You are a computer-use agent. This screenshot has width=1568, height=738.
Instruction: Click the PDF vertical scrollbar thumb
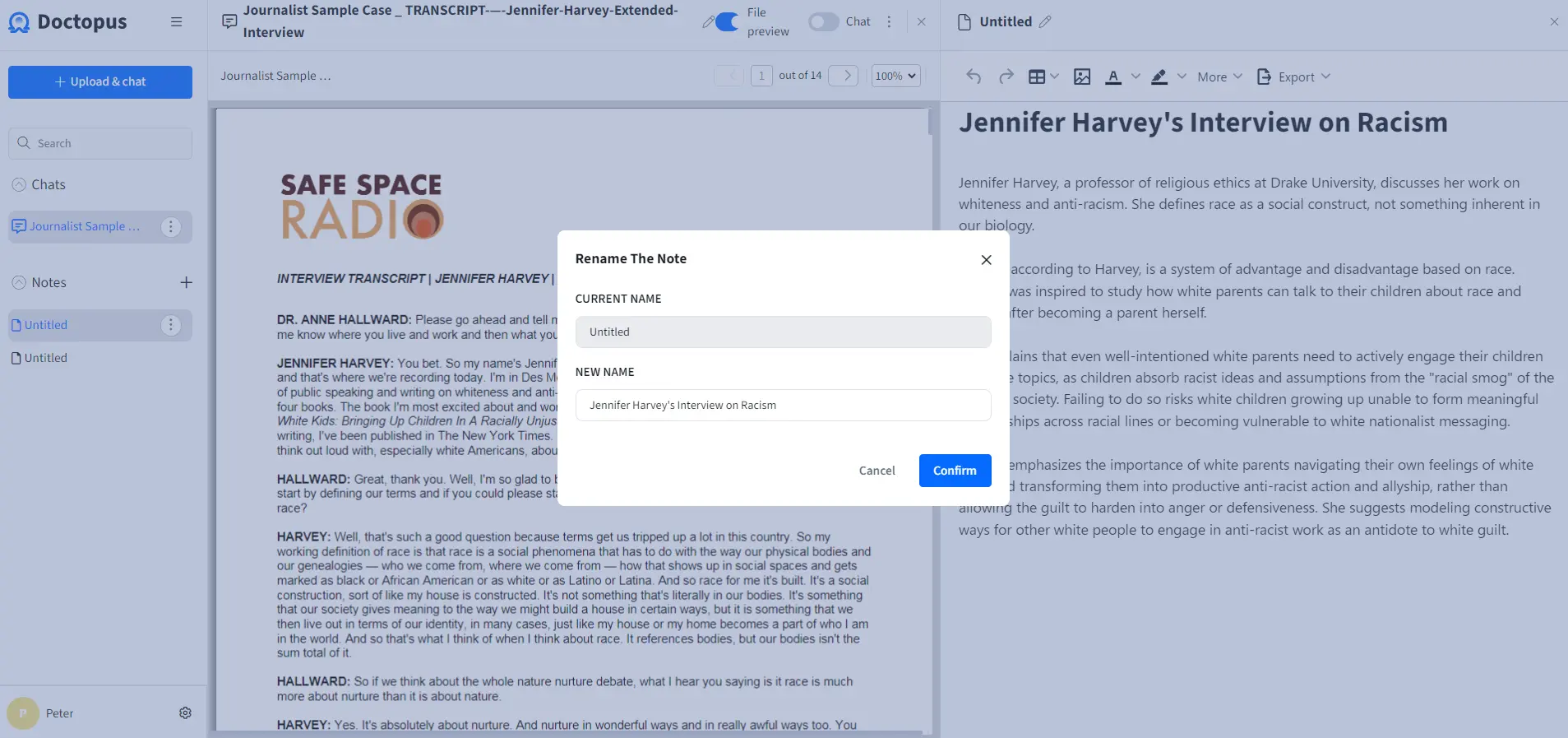click(x=930, y=123)
